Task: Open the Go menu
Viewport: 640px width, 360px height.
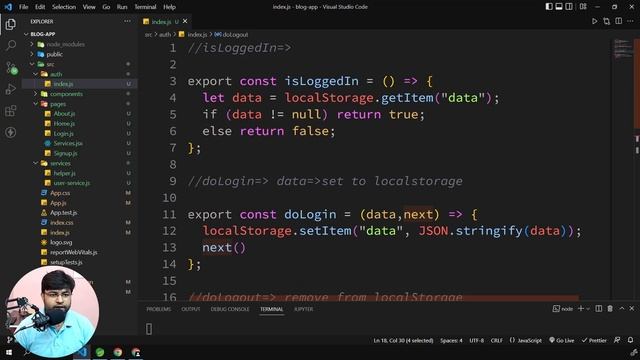Action: (x=106, y=7)
